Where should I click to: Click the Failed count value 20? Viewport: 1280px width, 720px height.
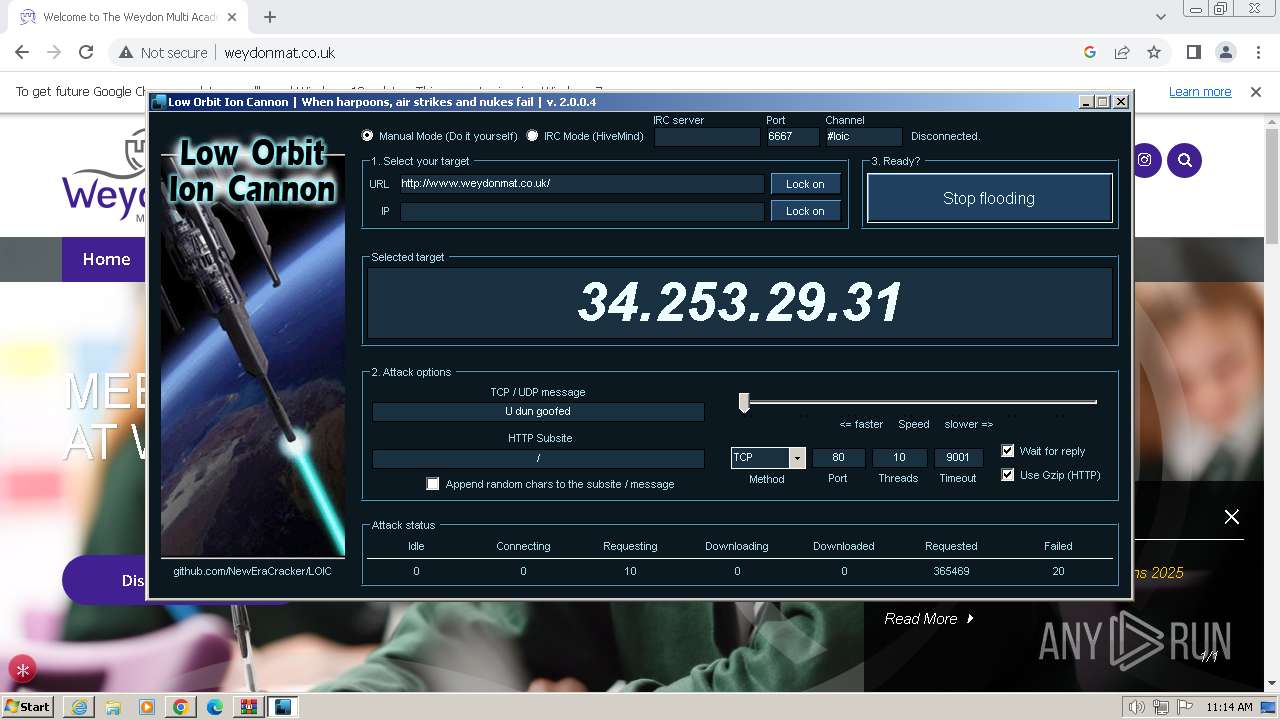tap(1058, 571)
